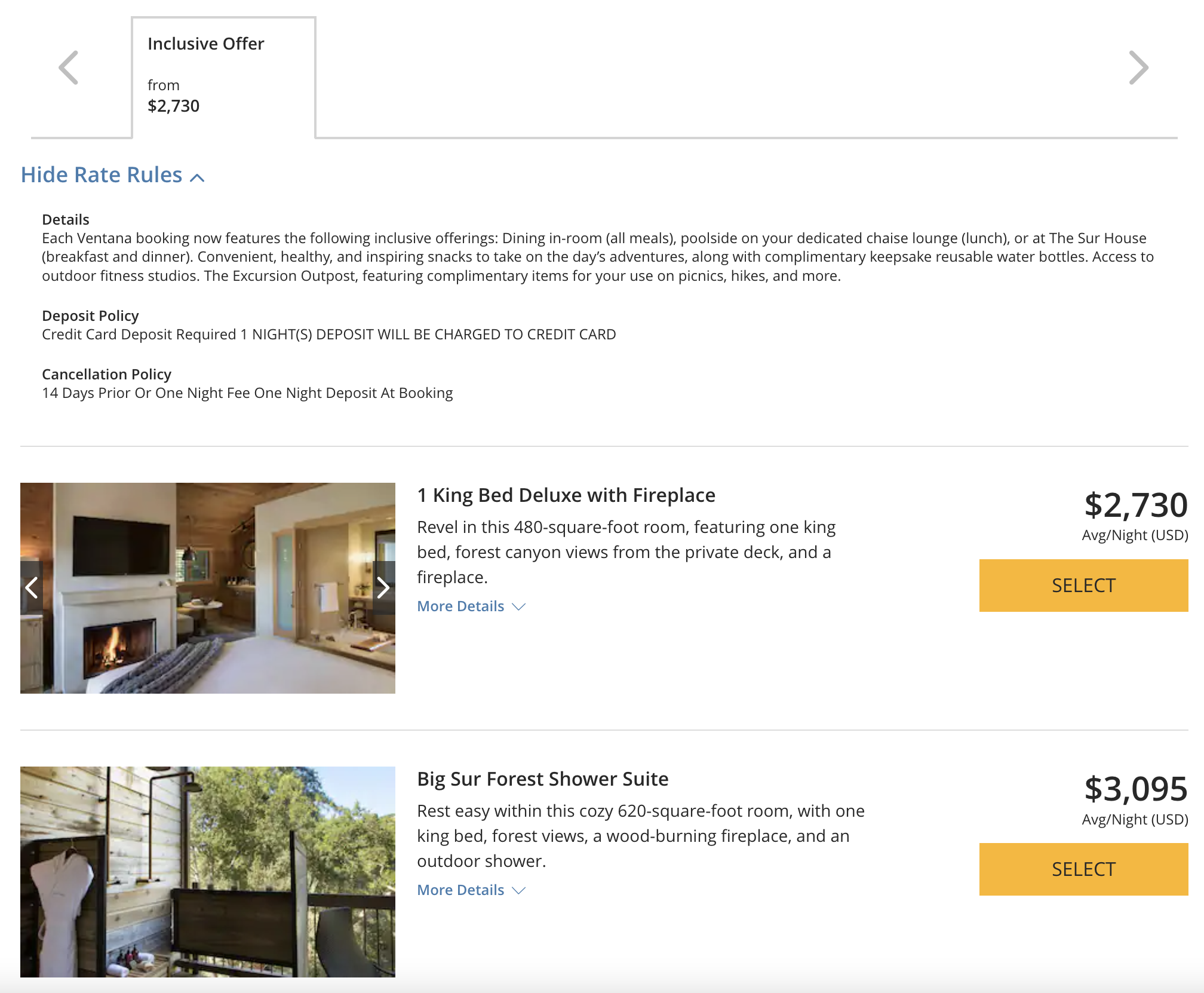Click the 1 King Bed Deluxe with Fireplace title
Viewport: 1204px width, 993px height.
point(566,495)
